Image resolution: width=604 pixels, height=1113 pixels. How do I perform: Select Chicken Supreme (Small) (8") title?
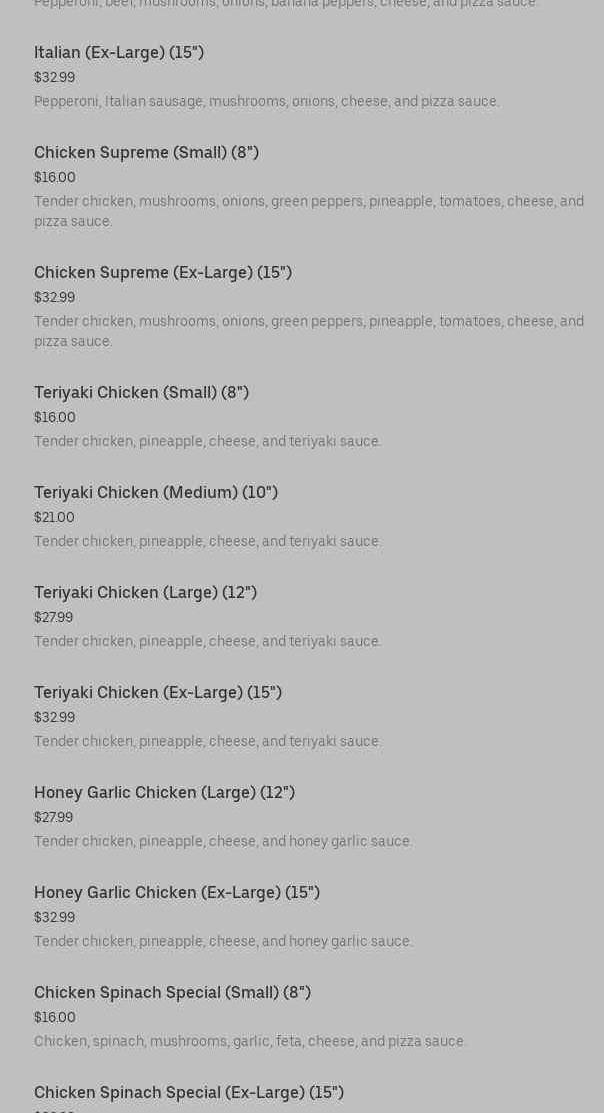(x=146, y=153)
